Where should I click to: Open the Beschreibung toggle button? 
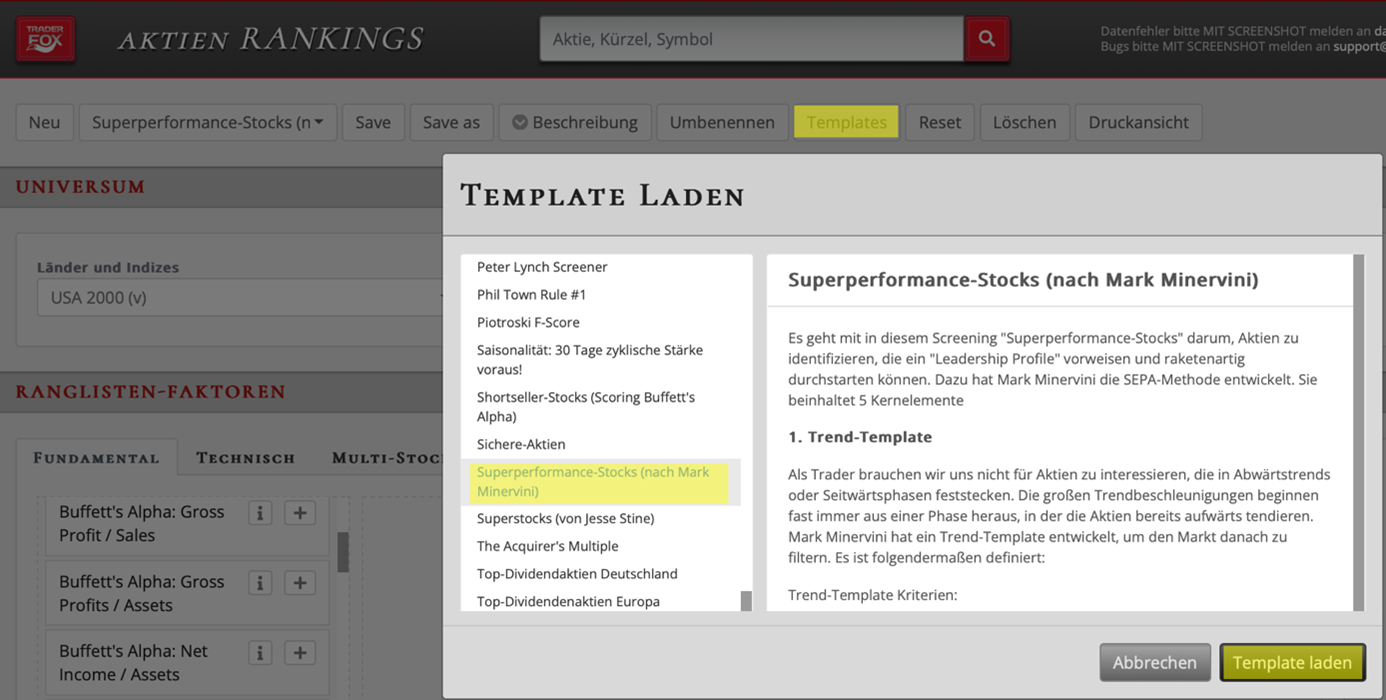(x=575, y=122)
